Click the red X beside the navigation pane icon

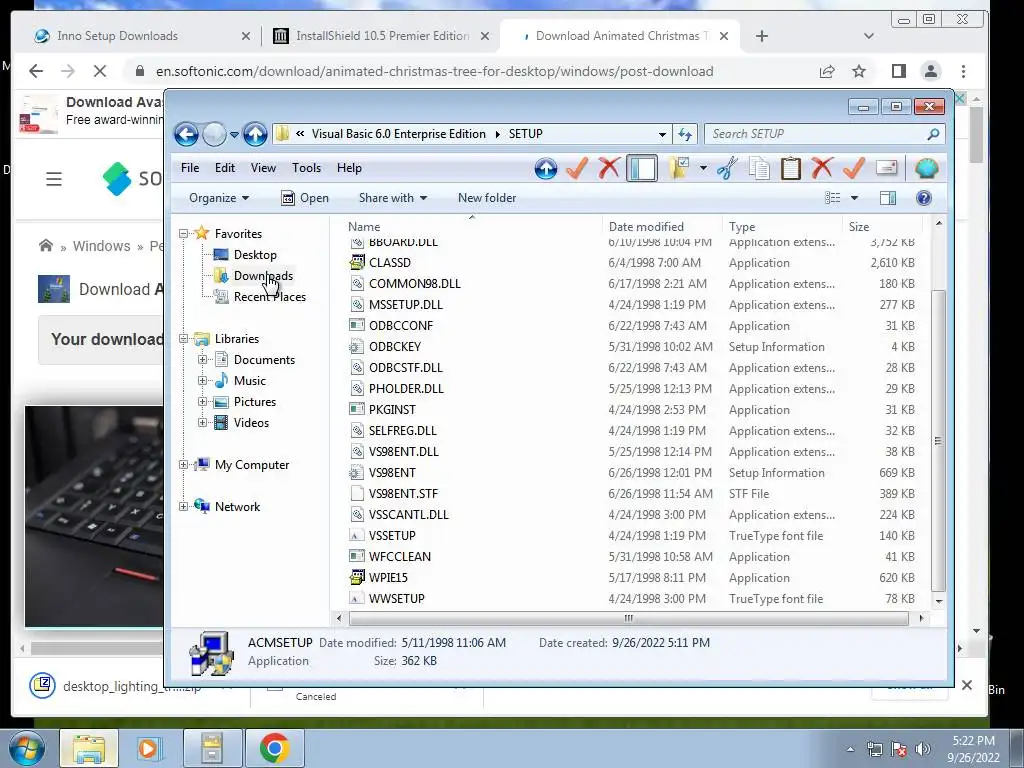(609, 168)
